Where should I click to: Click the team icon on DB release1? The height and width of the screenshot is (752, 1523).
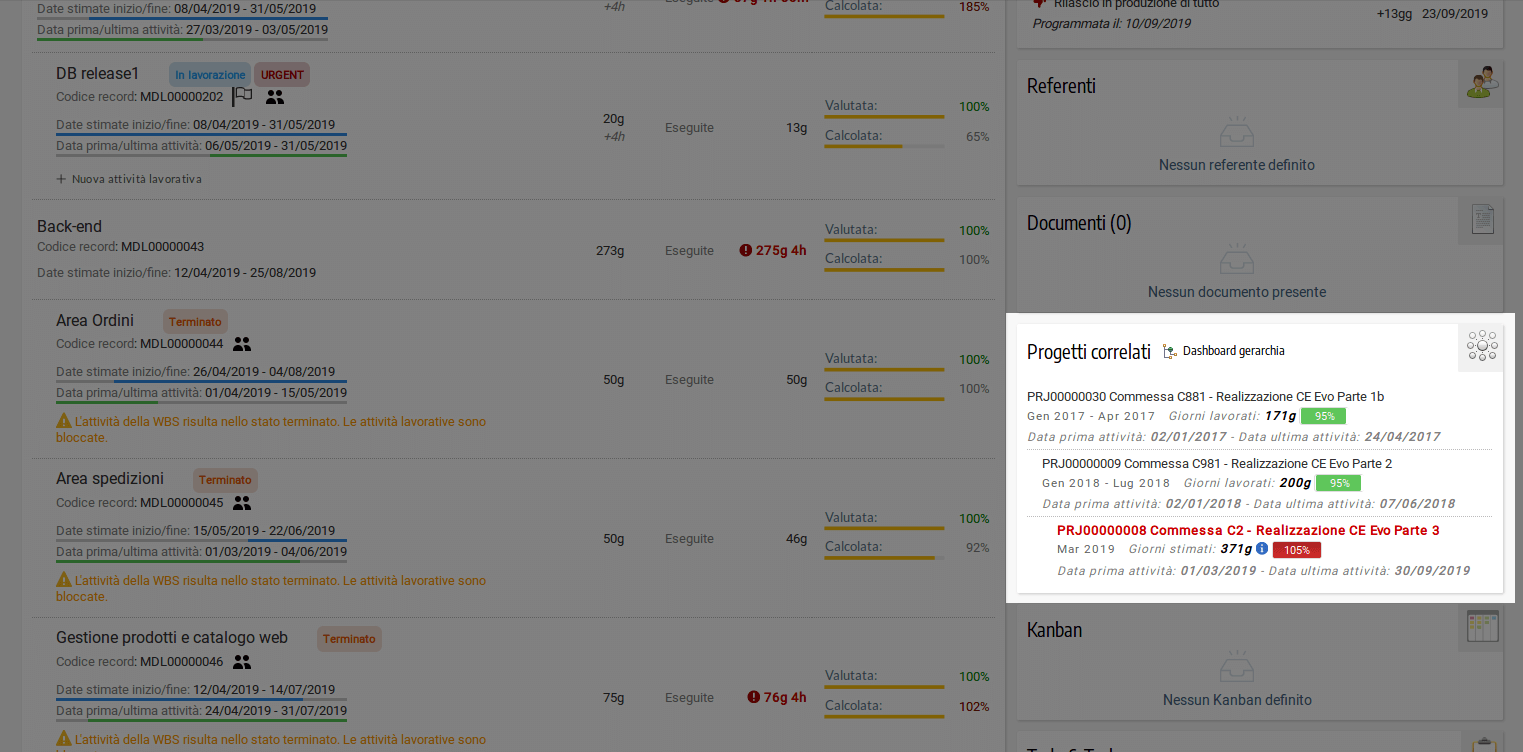275,97
